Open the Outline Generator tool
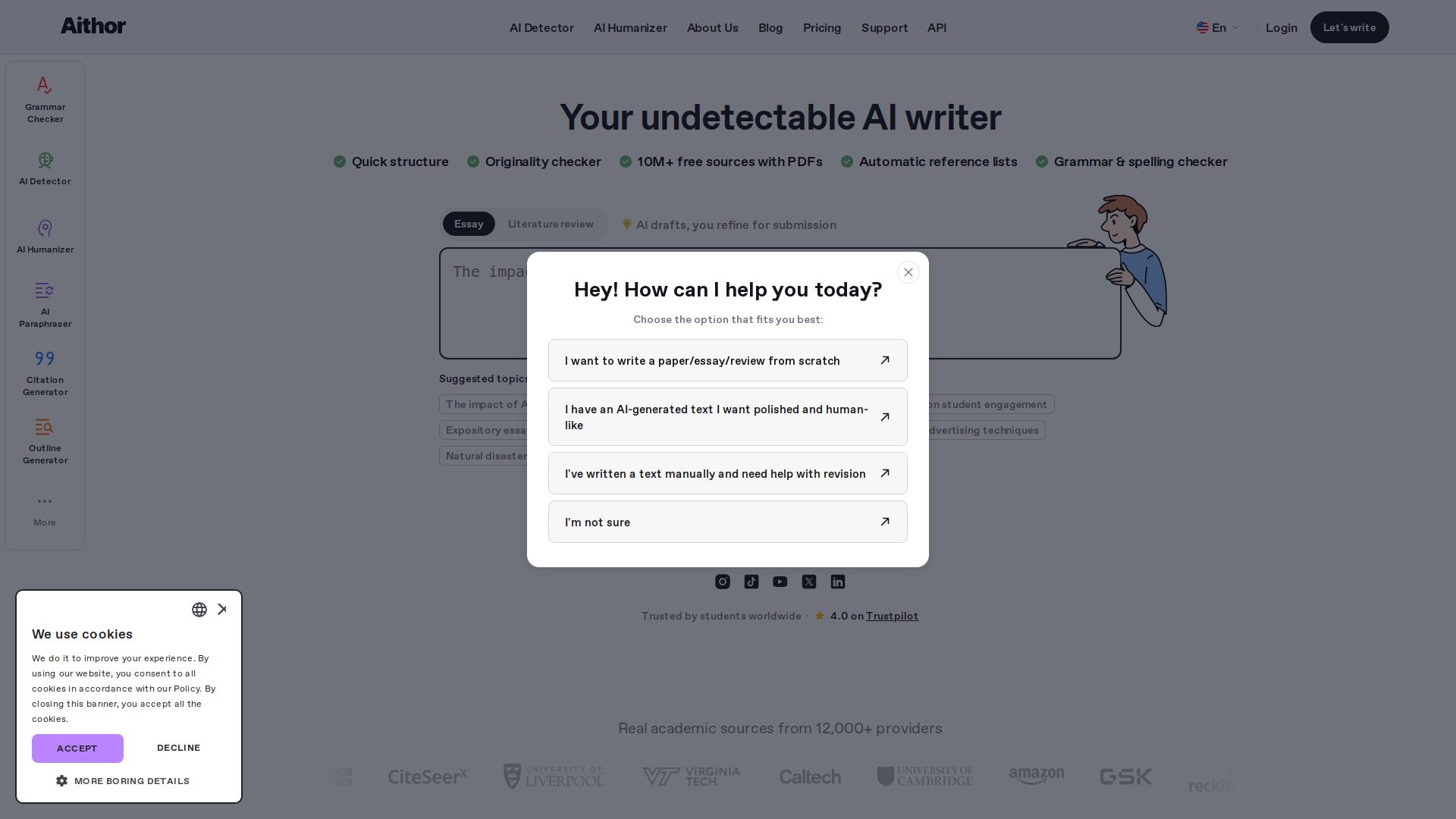1456x819 pixels. pyautogui.click(x=45, y=441)
